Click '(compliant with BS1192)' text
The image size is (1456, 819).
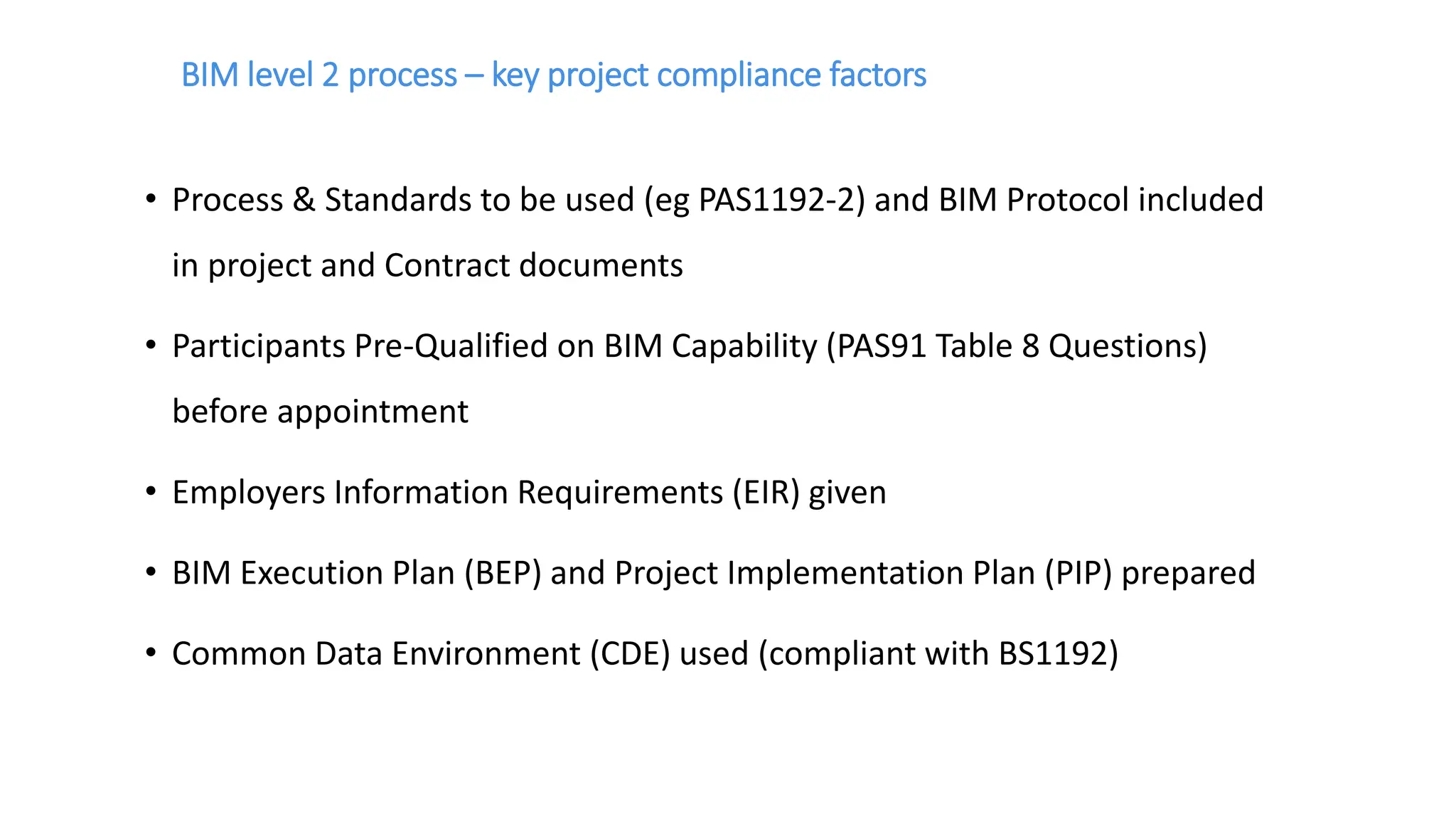pos(938,654)
